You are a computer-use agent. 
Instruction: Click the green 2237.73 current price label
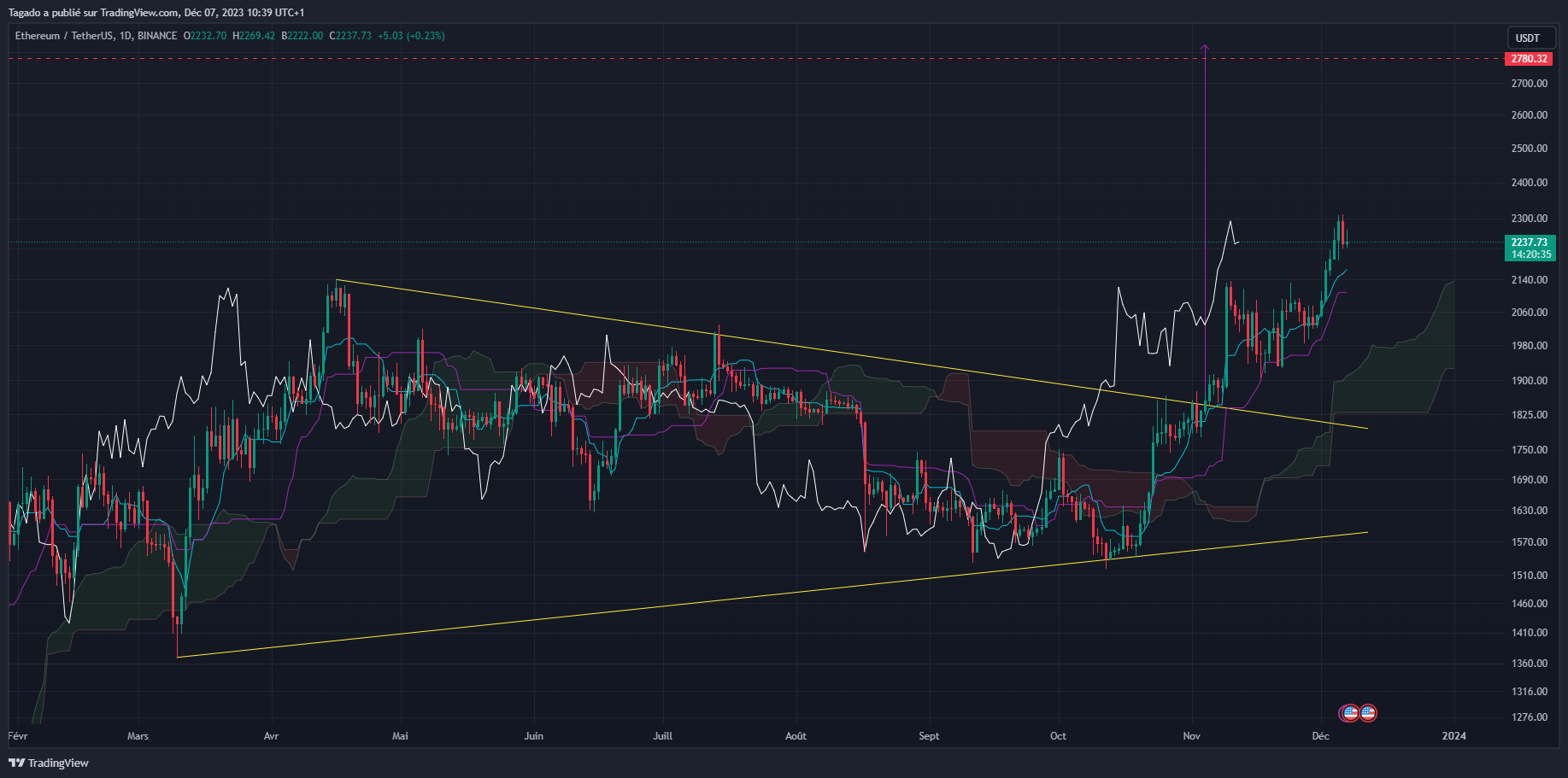1529,242
